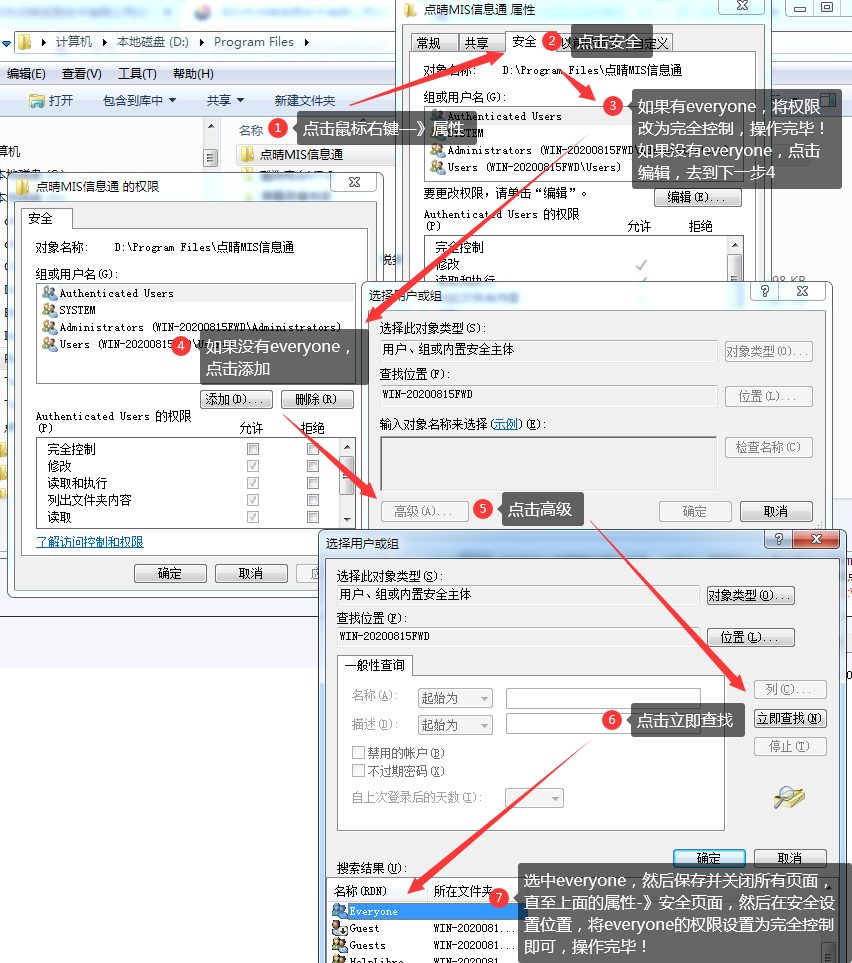Expand breadcrumb arrow after 计算机

click(104, 42)
